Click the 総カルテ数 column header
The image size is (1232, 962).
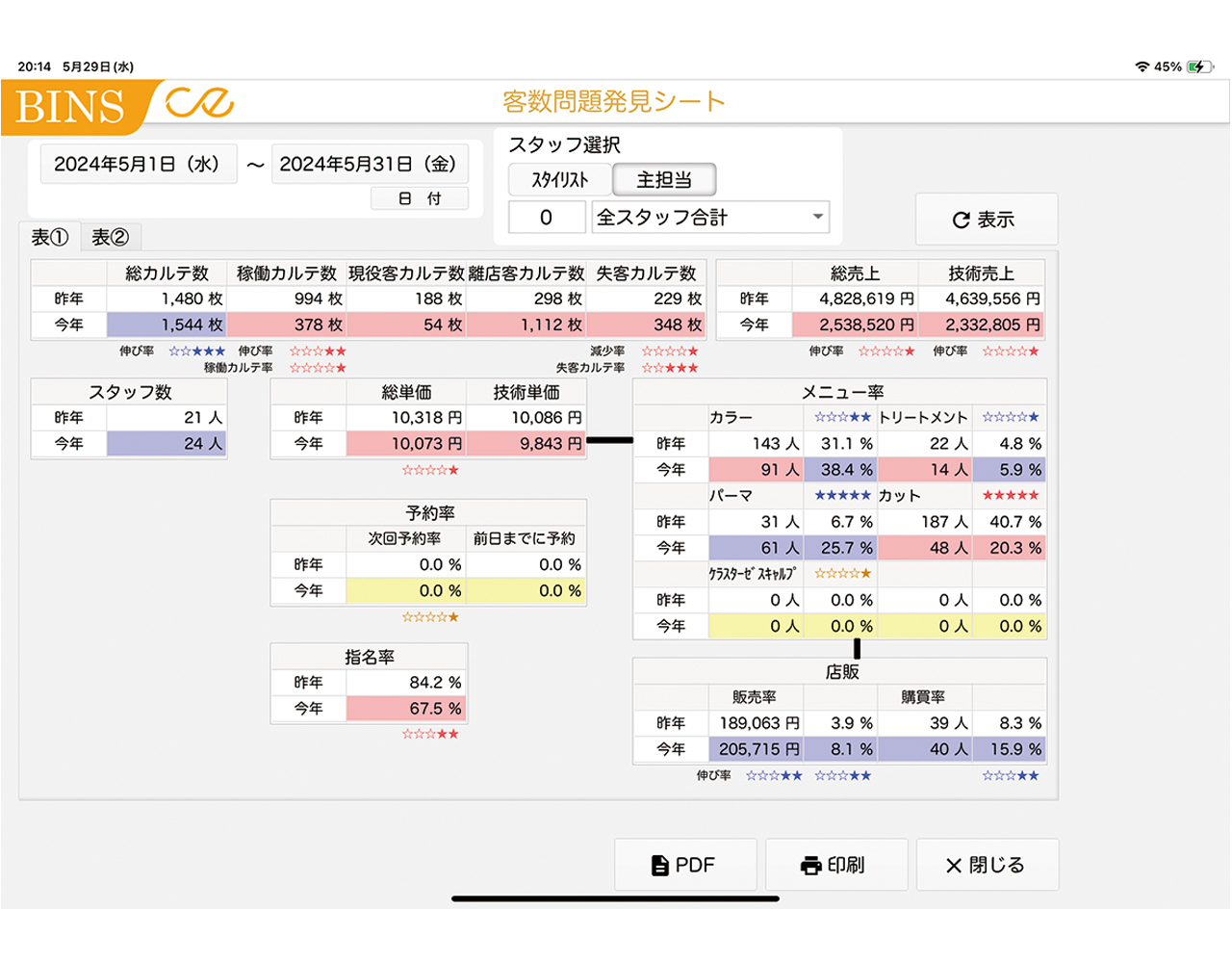[167, 273]
